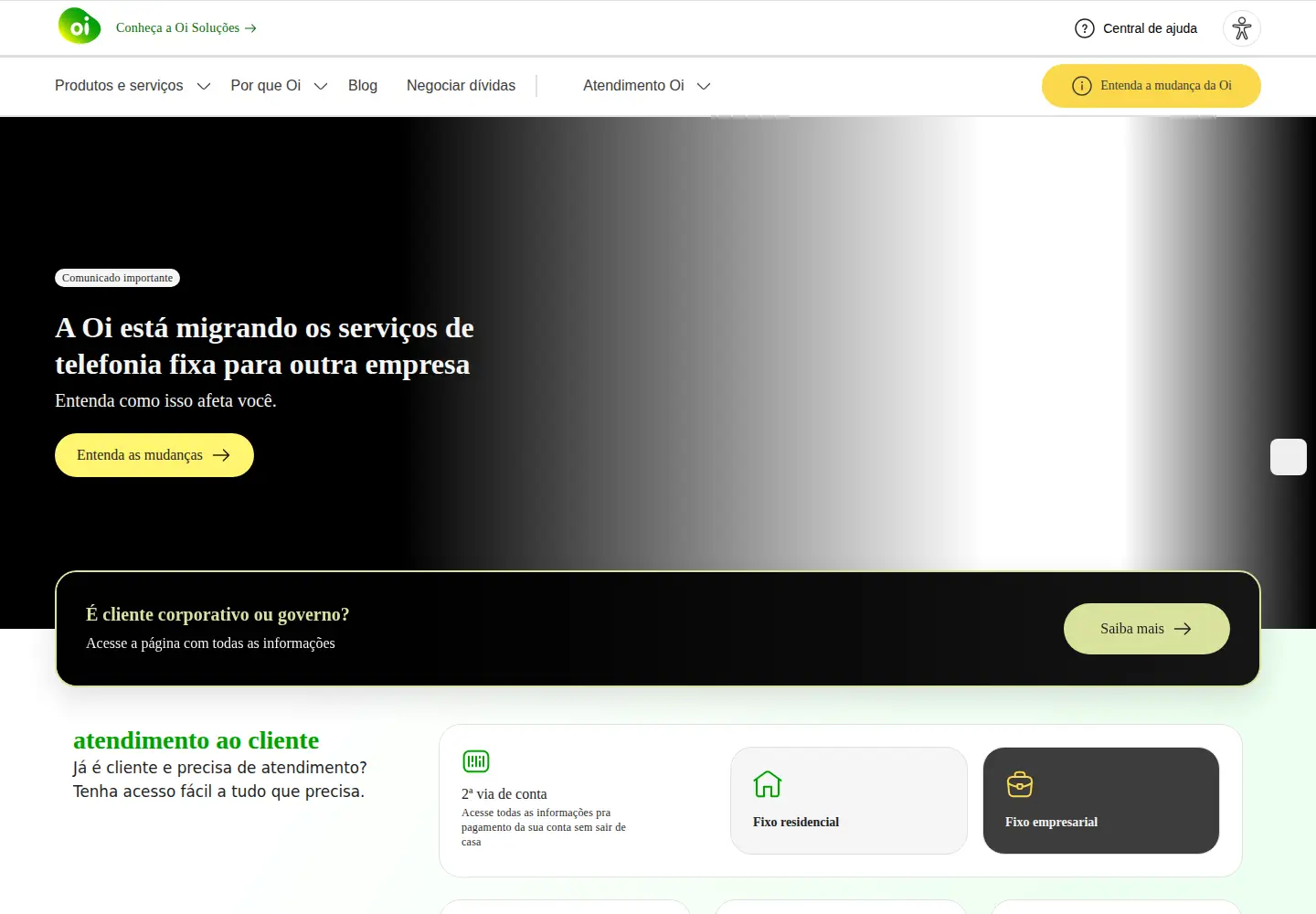Click the briefcase icon in Fixo empresarial

(1020, 784)
